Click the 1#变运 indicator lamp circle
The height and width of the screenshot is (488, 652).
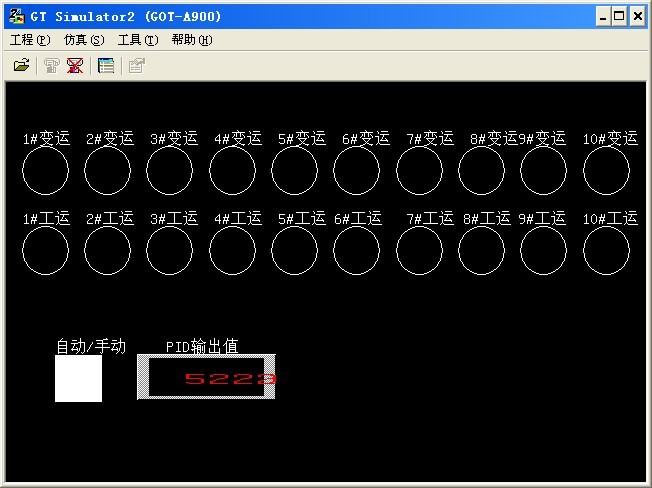[45, 171]
